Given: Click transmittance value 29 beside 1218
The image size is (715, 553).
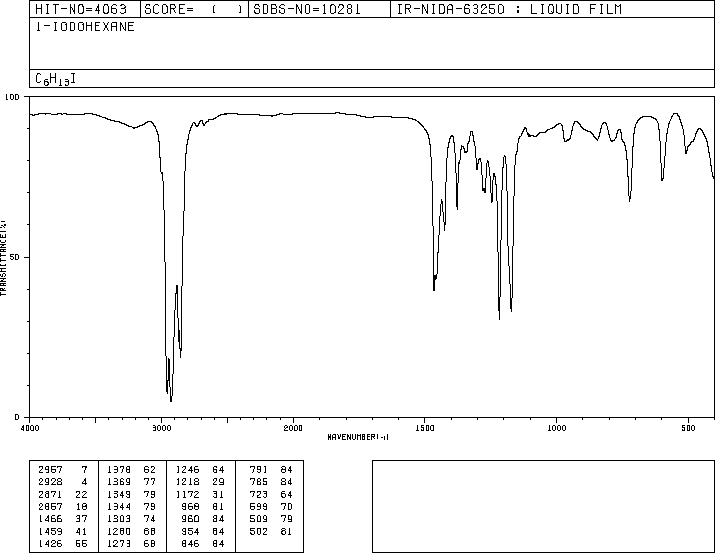Looking at the screenshot, I should (218, 482).
